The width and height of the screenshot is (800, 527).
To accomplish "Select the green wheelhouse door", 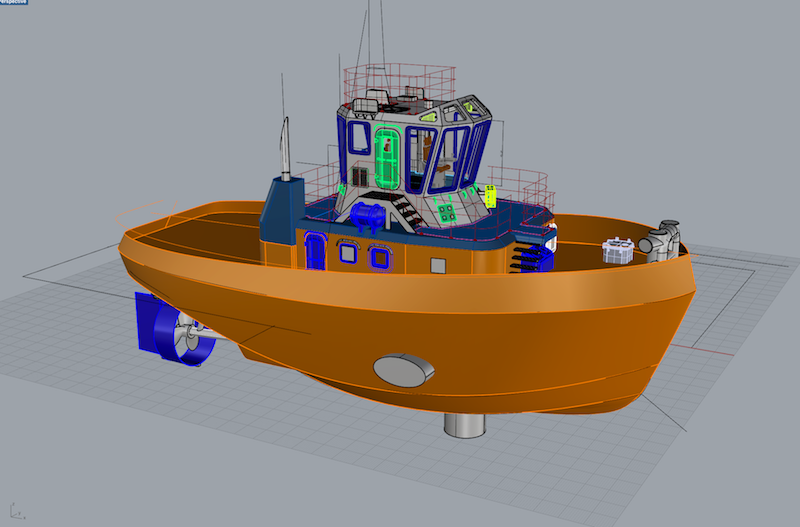I will [386, 156].
